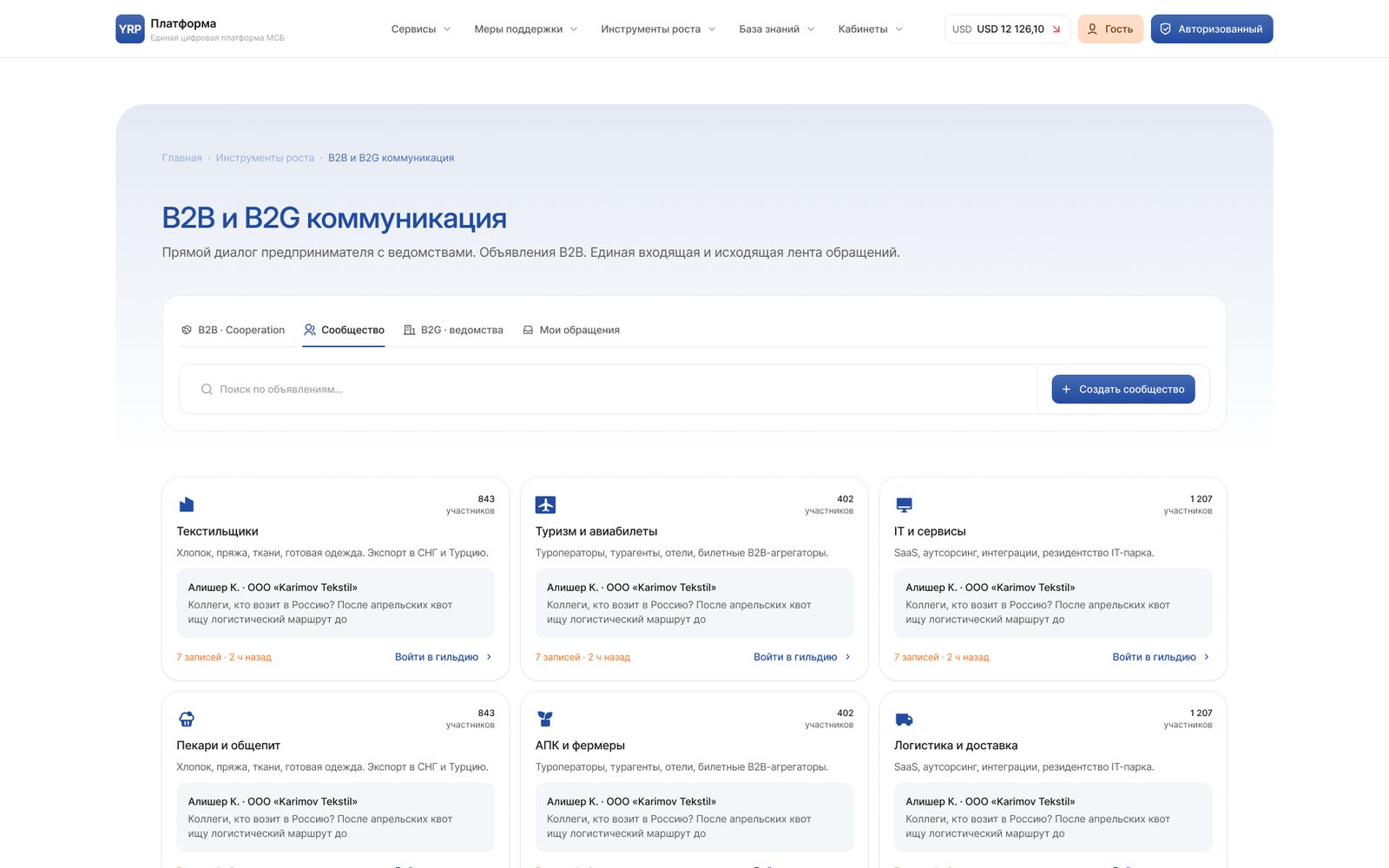
Task: Click 843 участников count on Текстильщики
Action: click(471, 504)
